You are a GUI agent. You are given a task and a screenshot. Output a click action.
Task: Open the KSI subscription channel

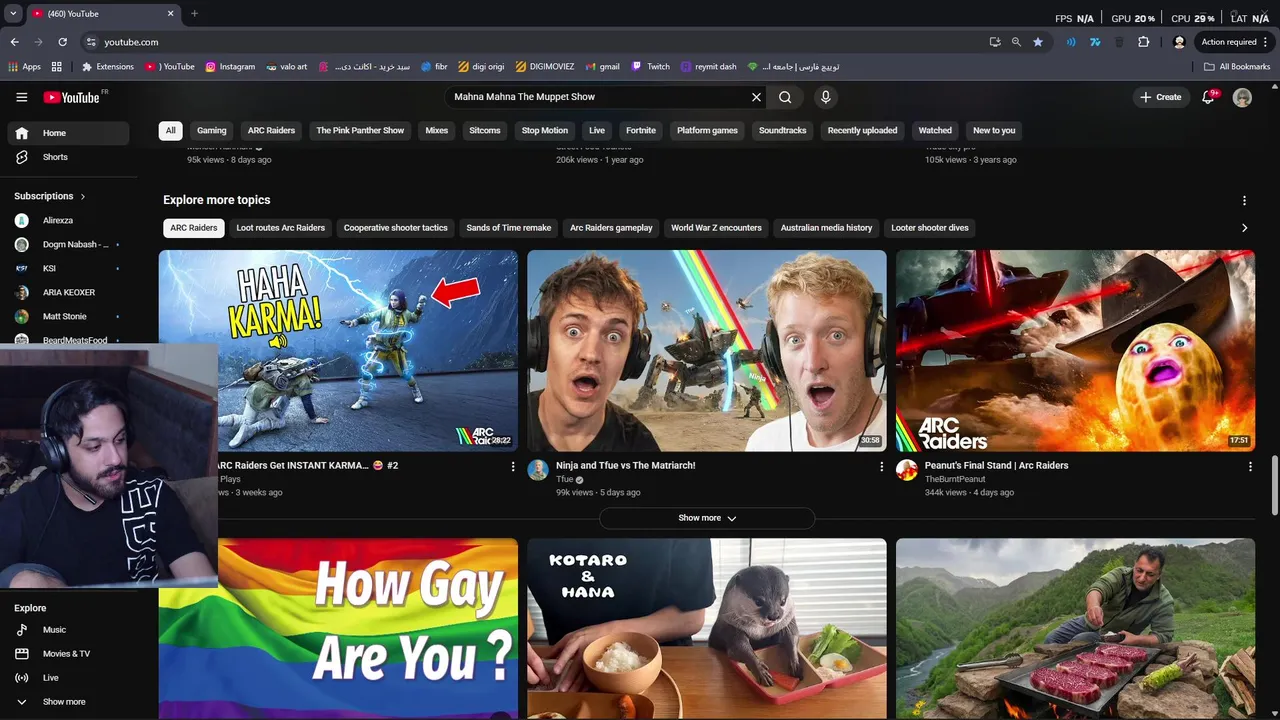point(68,269)
